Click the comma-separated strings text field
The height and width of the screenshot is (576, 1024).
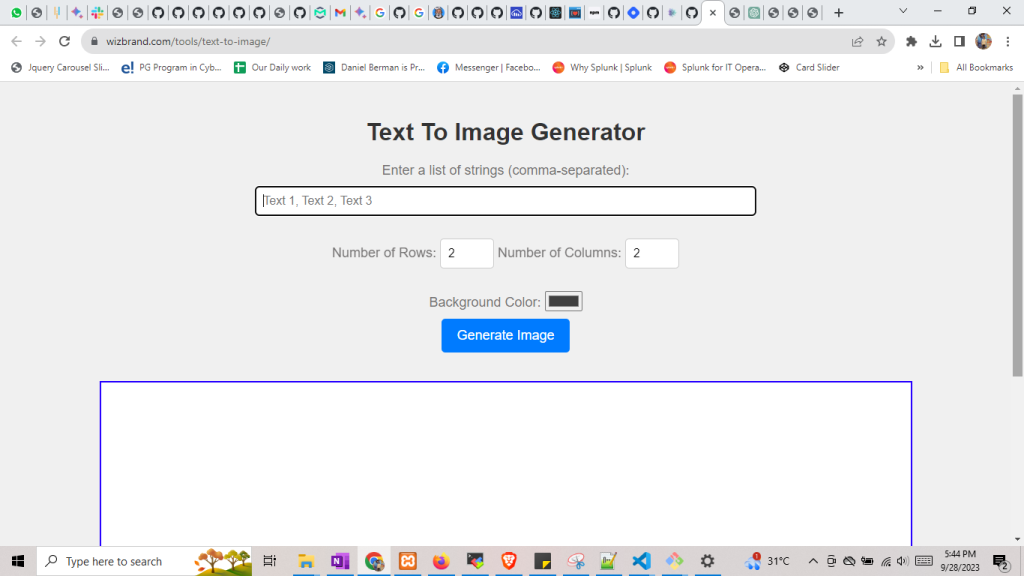coord(505,201)
